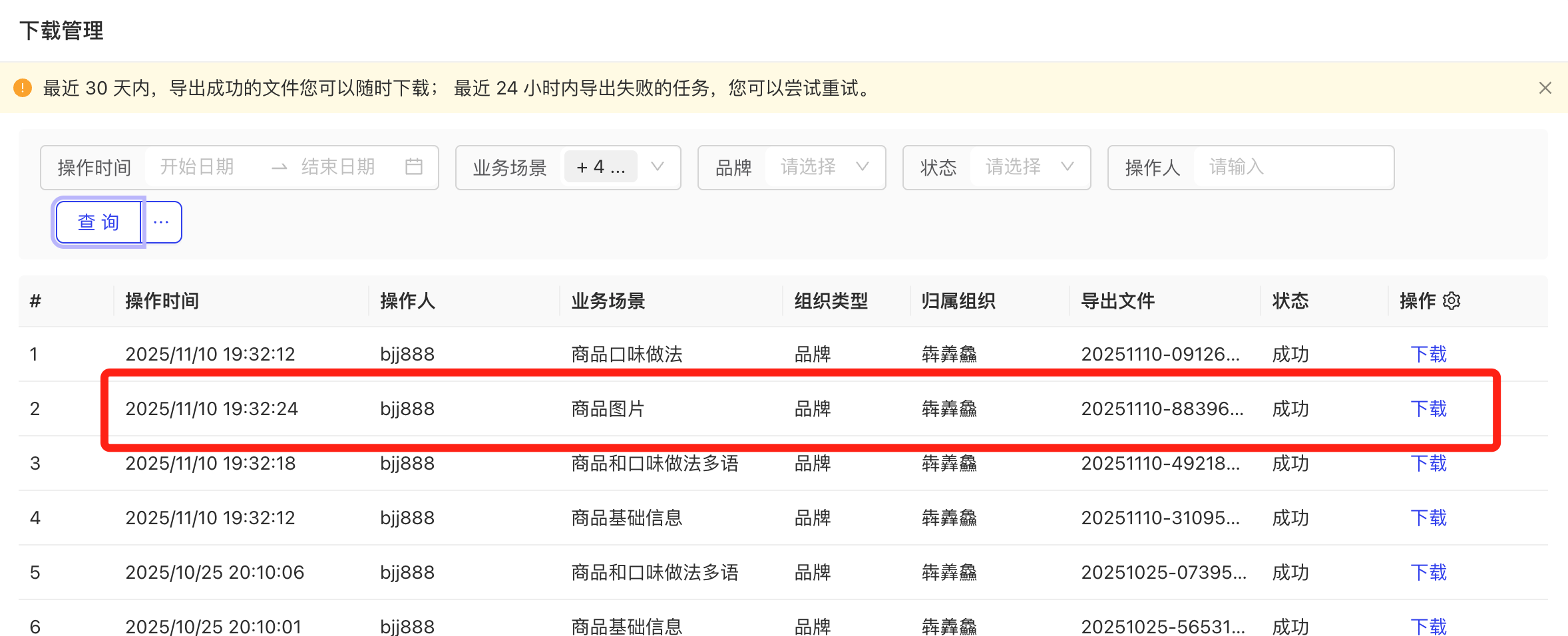Click 下载 for row 3

1428,463
